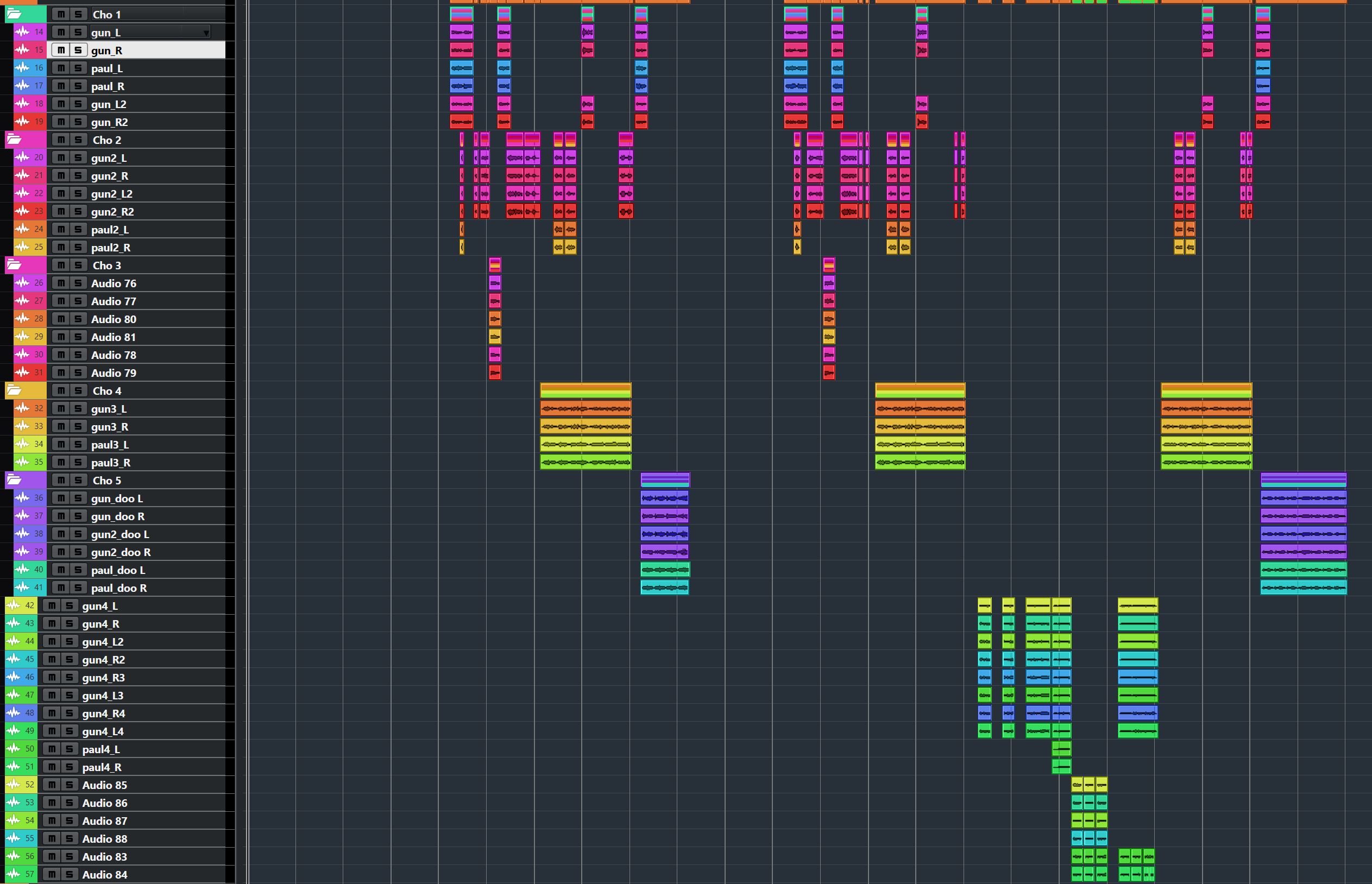Click the waveform icon on Audio 80 track
This screenshot has width=1372, height=884.
click(x=22, y=319)
